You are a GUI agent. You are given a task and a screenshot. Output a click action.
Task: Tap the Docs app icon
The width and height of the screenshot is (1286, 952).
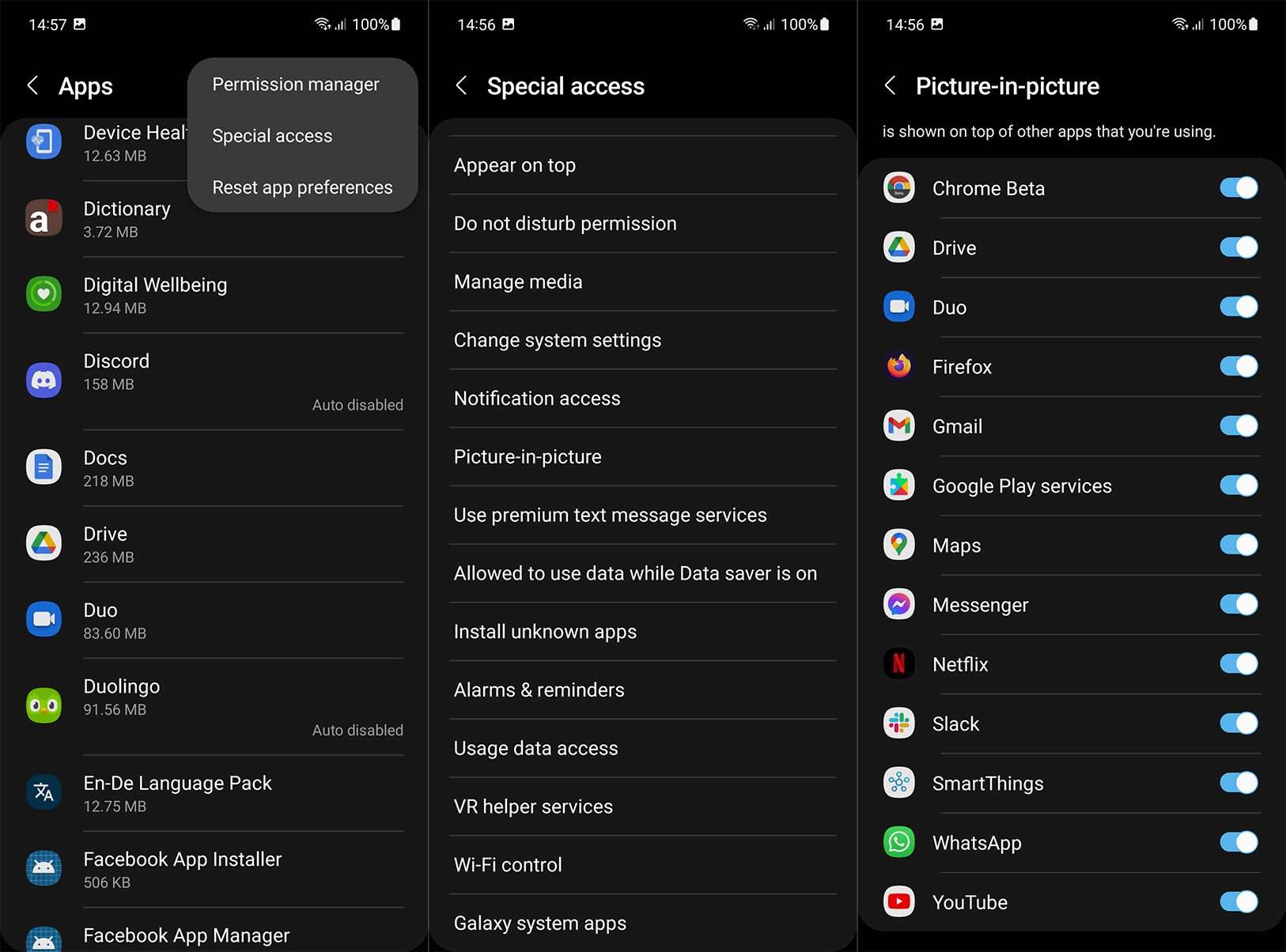[44, 467]
